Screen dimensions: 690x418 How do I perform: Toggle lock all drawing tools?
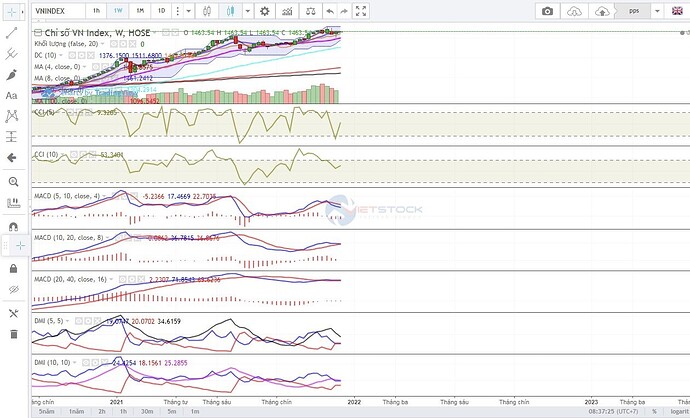pos(13,268)
